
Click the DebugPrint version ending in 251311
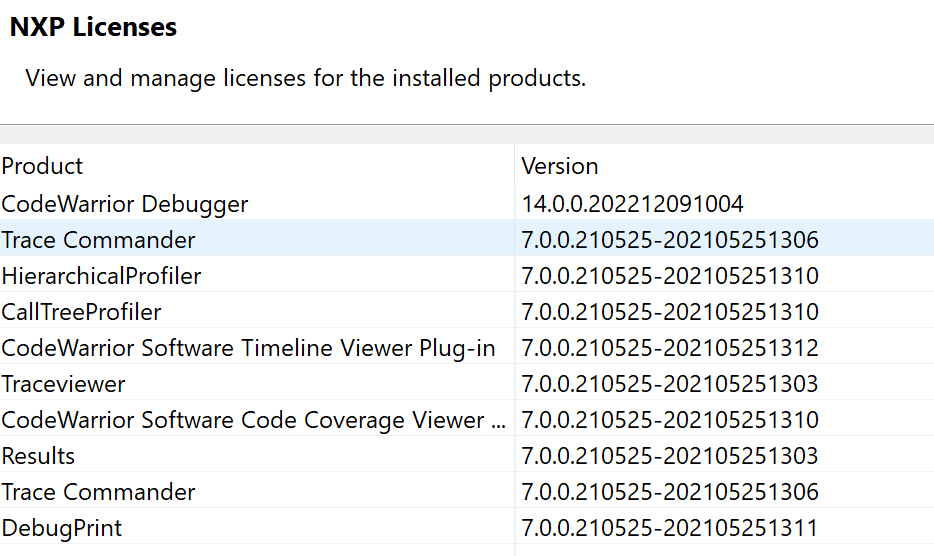pos(670,528)
